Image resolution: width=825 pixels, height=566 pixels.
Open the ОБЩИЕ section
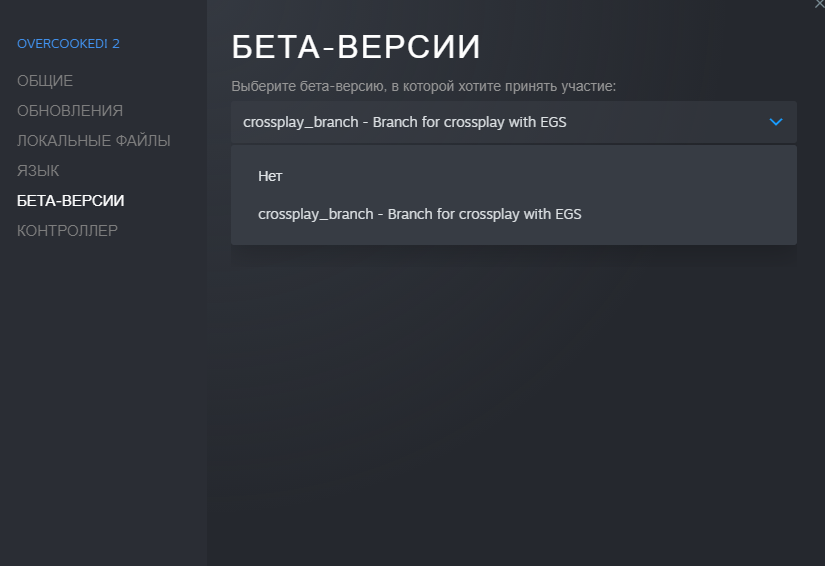[45, 81]
